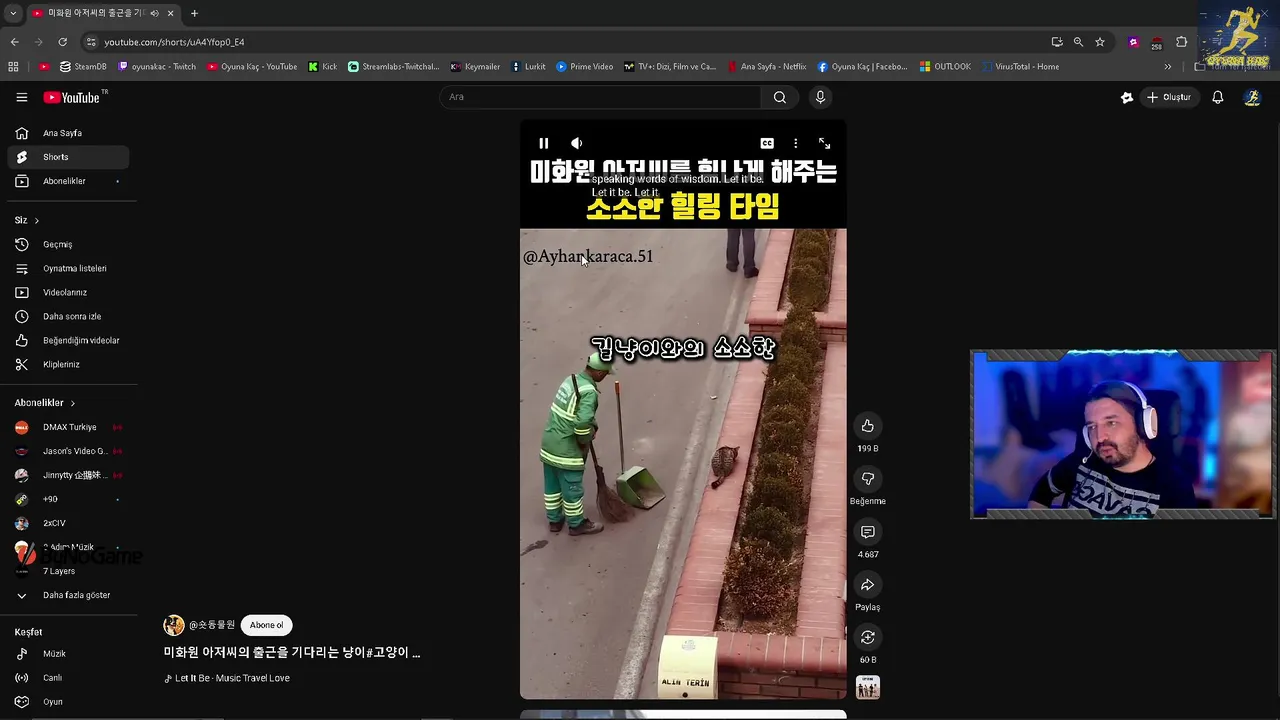
Task: Open the Short's three-dot more options
Action: (x=795, y=143)
